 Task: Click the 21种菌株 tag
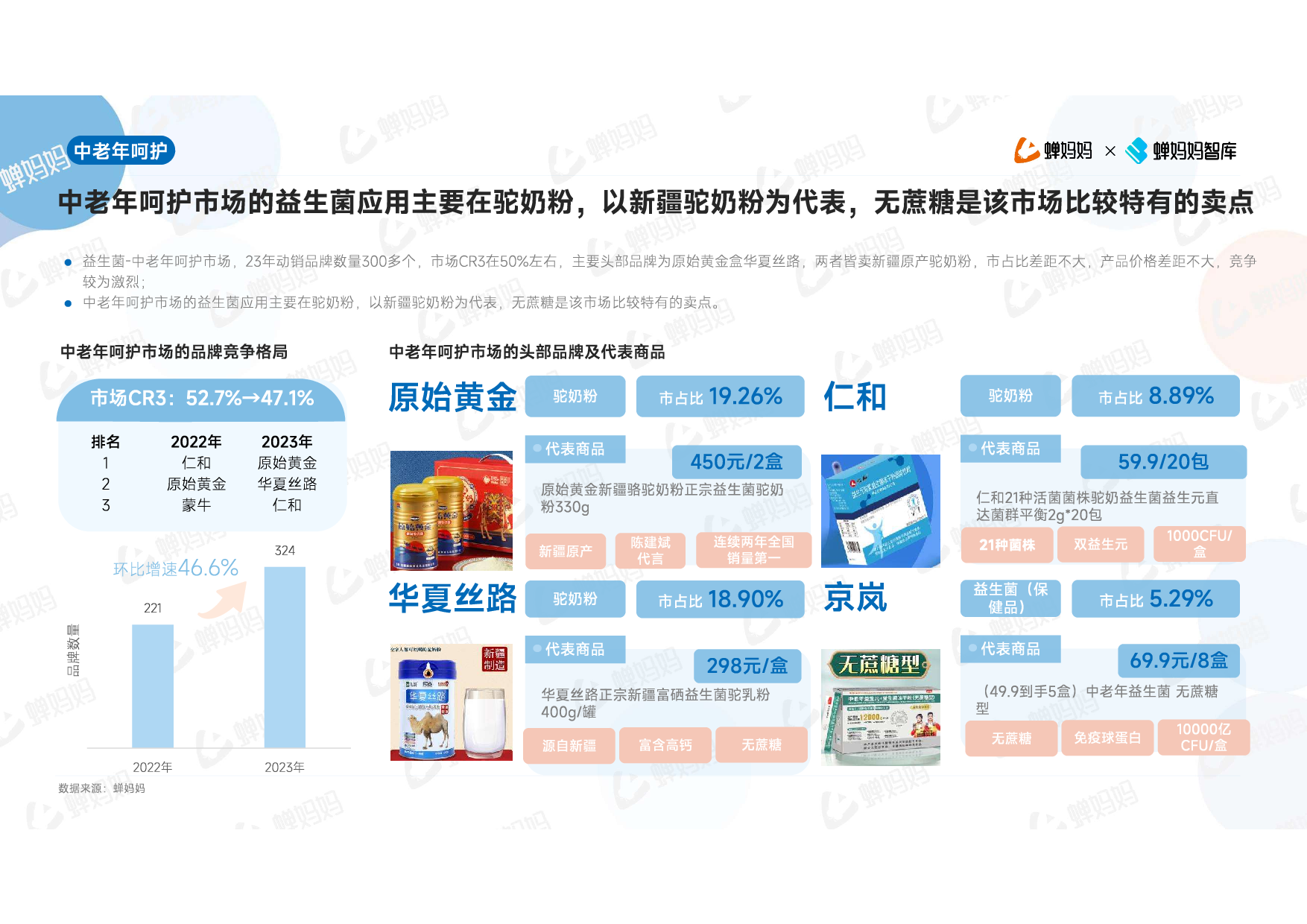[x=1007, y=545]
